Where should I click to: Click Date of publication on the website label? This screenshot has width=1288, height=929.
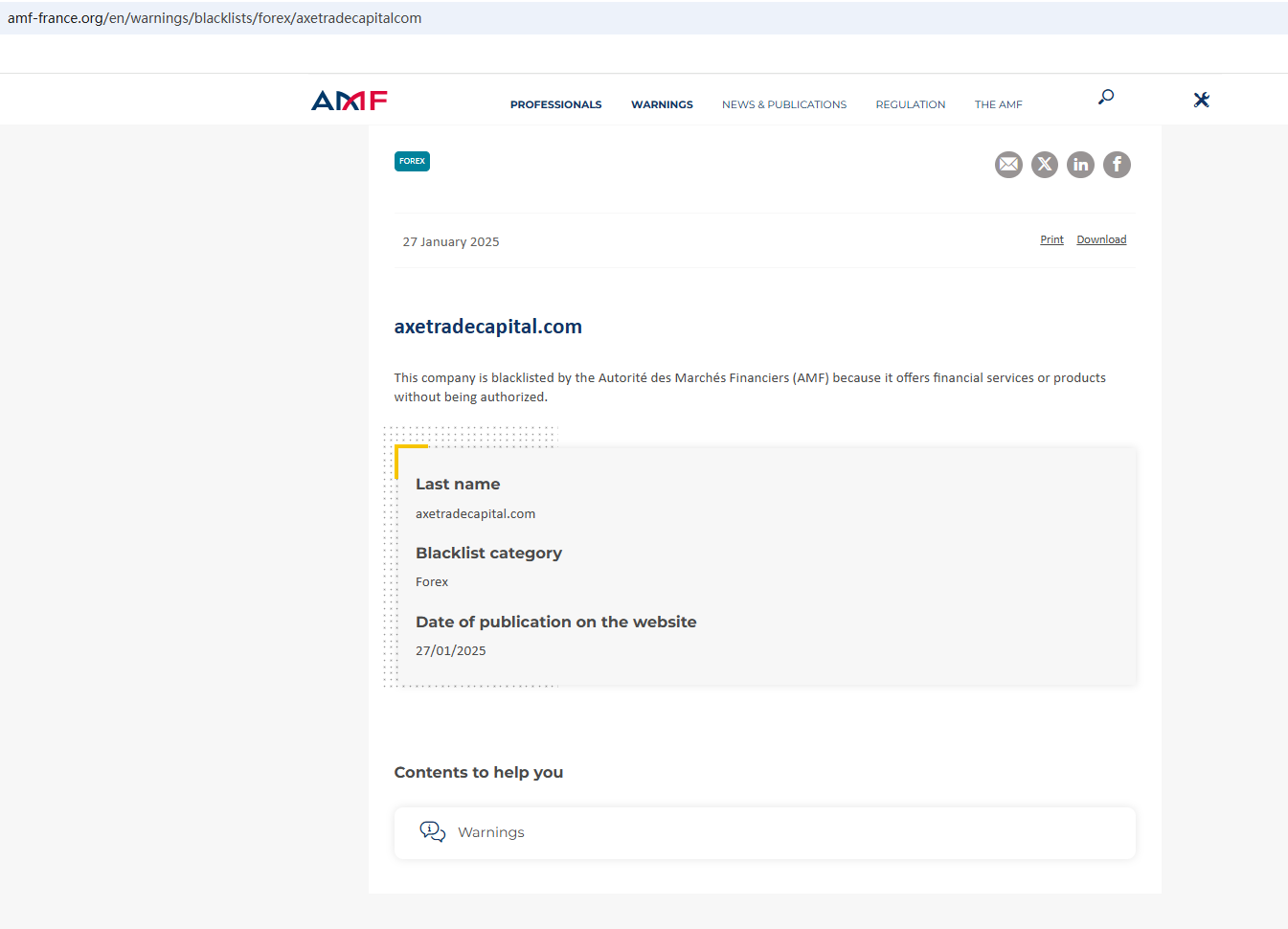pyautogui.click(x=556, y=623)
